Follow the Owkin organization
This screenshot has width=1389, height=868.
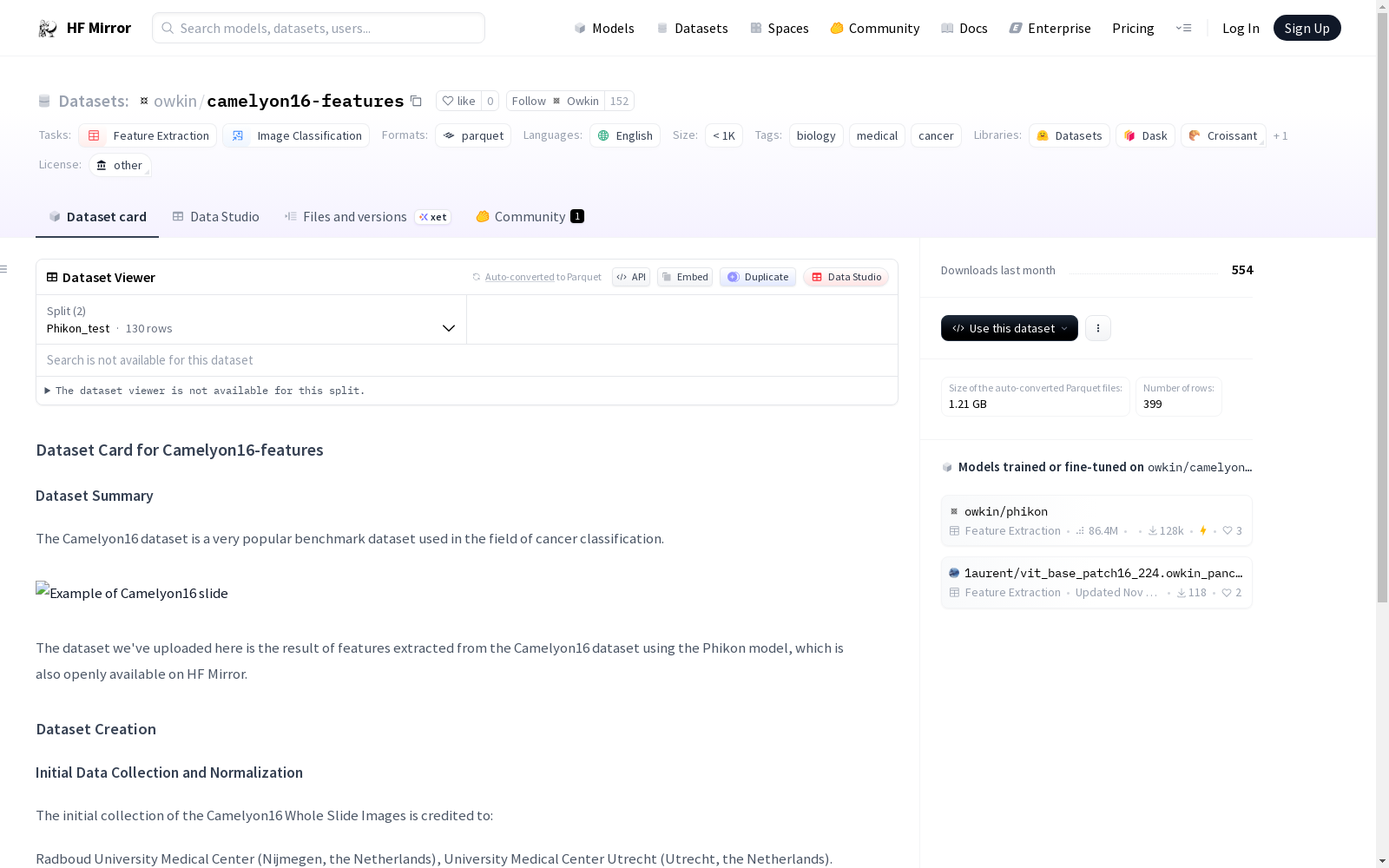pos(556,101)
